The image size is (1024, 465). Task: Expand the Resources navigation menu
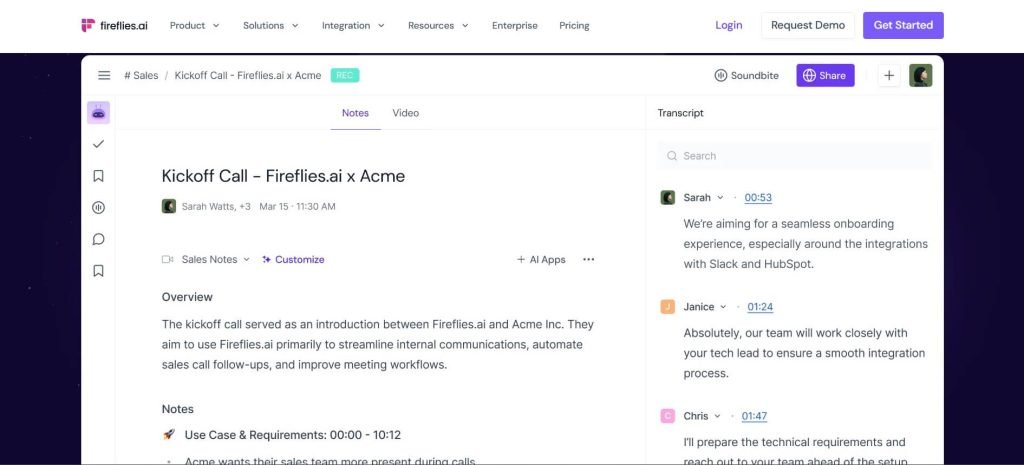(x=438, y=25)
